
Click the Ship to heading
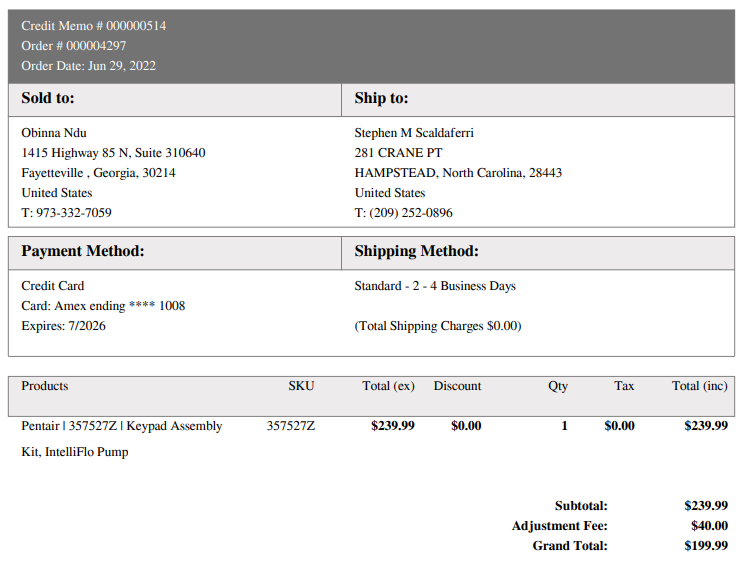coord(381,98)
